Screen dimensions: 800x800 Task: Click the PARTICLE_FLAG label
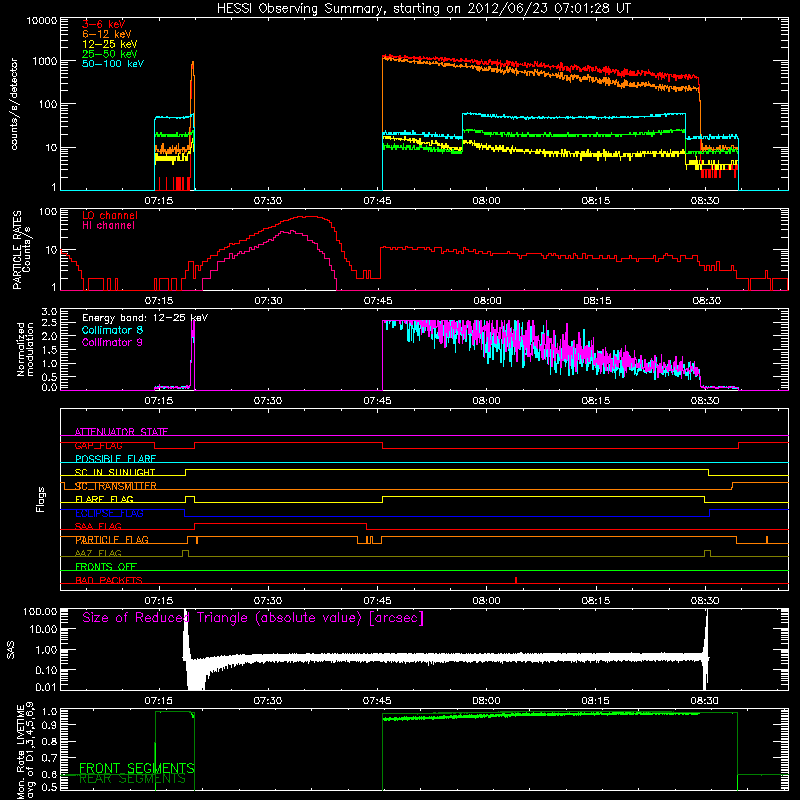[x=112, y=540]
